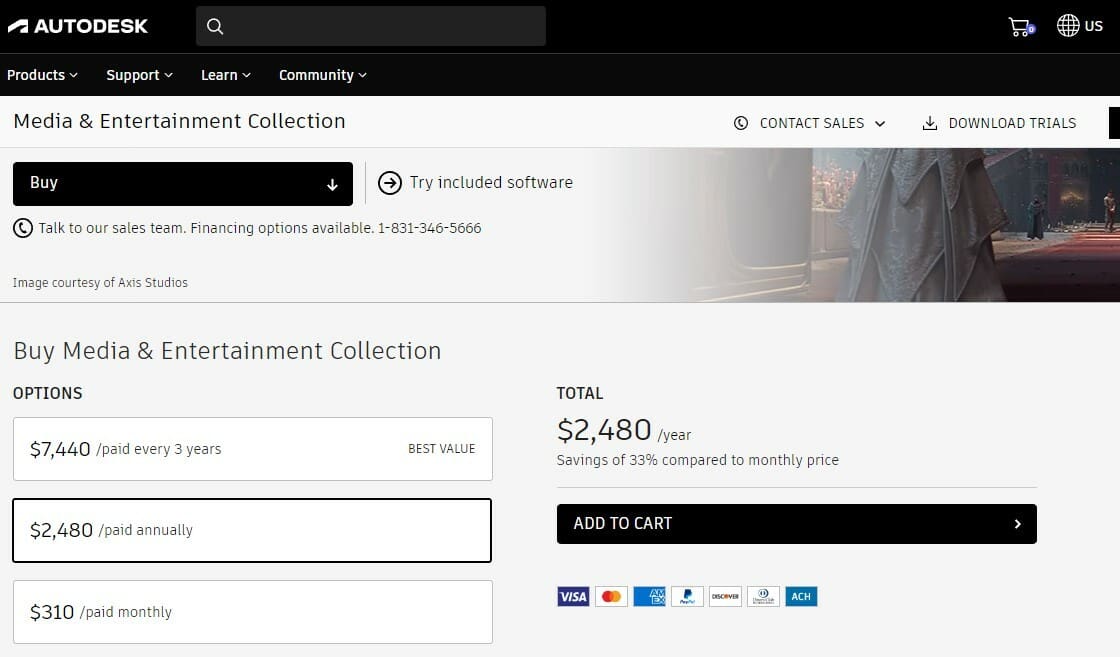
Task: Click the globe region icon
Action: coord(1068,26)
